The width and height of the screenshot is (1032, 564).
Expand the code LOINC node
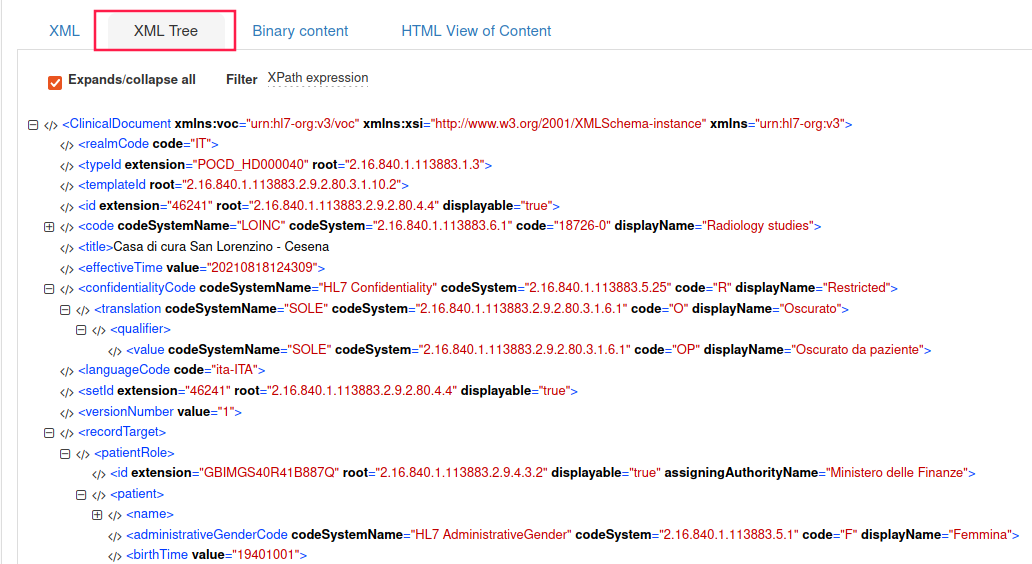[x=49, y=227]
